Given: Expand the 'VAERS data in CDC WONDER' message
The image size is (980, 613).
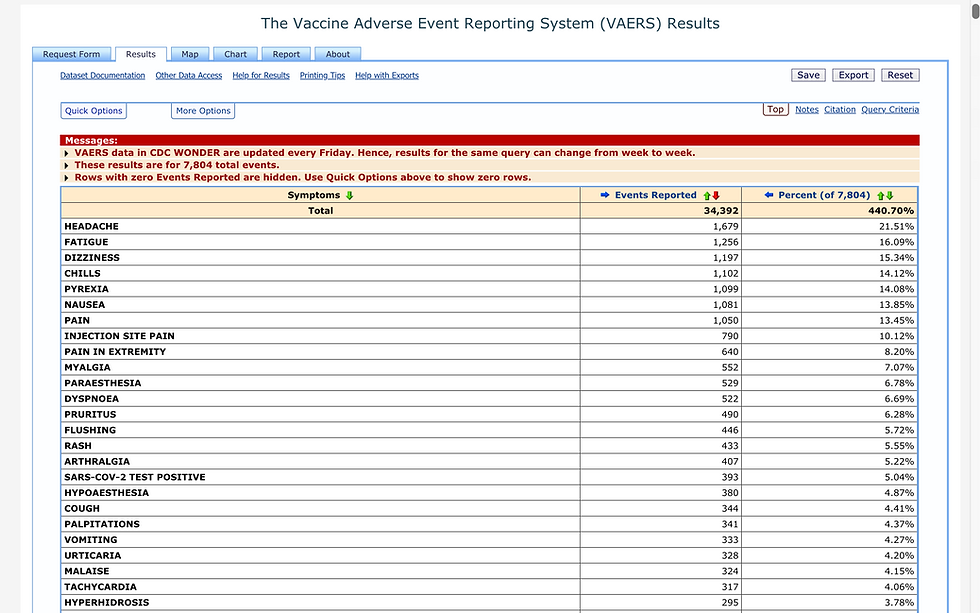Looking at the screenshot, I should click(66, 153).
